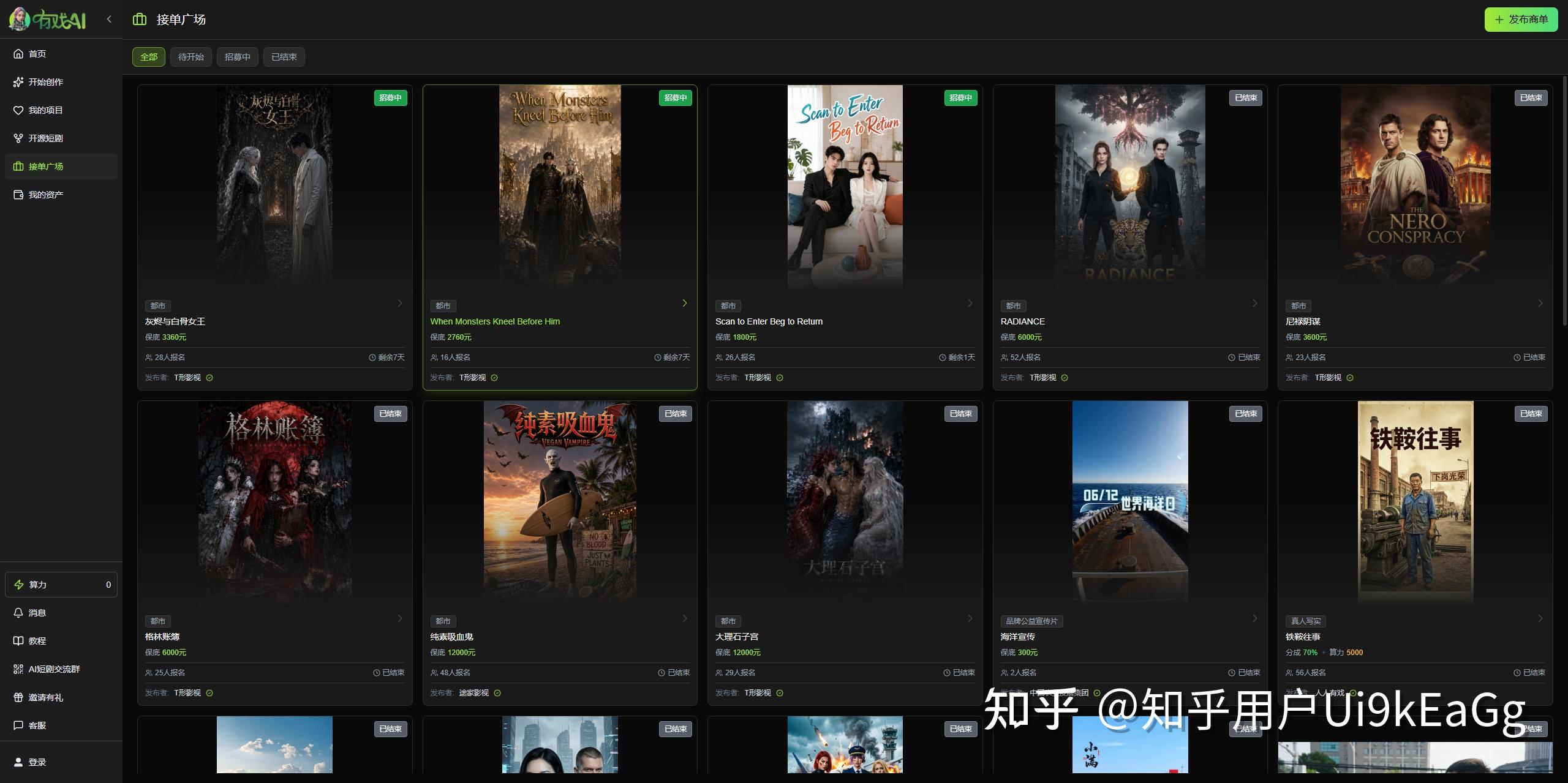
Task: Open 邀请有礼 invitation page
Action: click(x=61, y=697)
